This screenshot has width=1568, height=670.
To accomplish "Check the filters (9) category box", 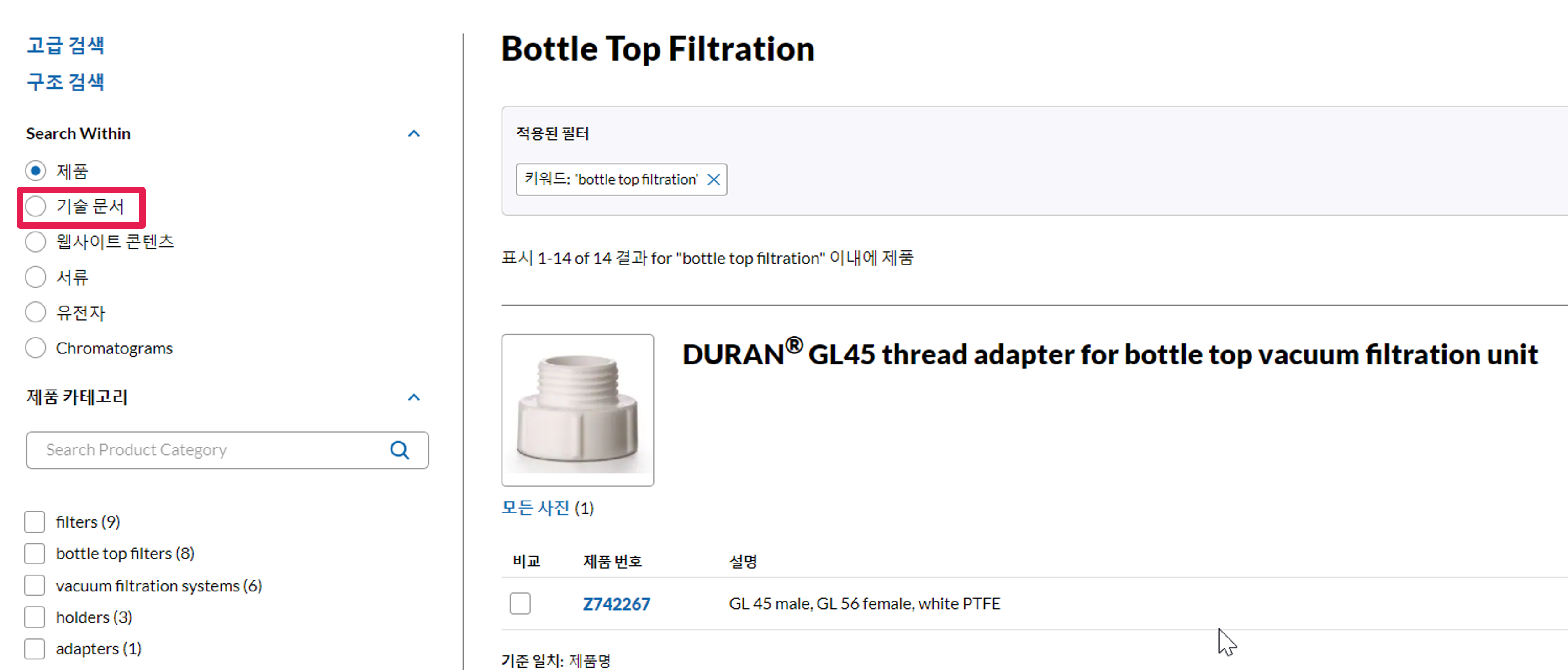I will (35, 522).
